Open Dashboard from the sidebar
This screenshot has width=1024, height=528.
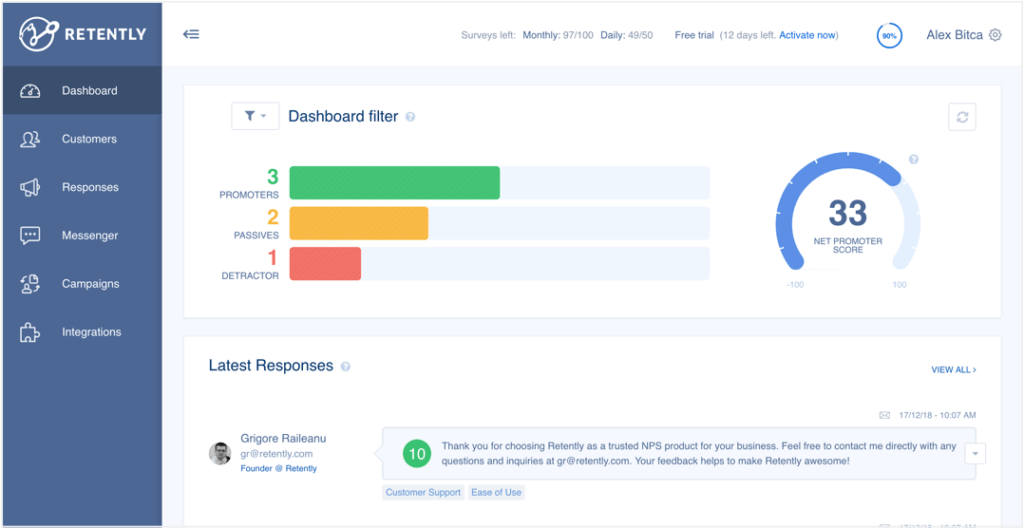coord(82,91)
